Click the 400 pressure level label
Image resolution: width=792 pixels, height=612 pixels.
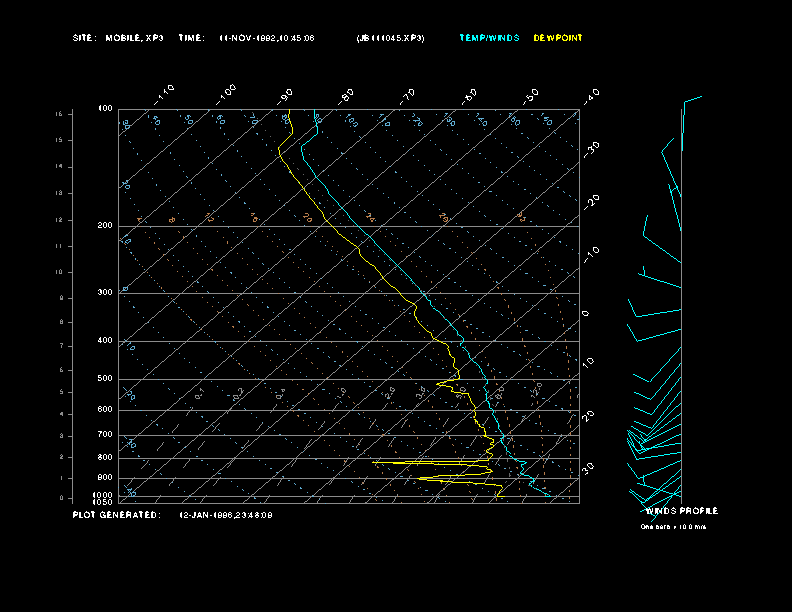coord(105,341)
